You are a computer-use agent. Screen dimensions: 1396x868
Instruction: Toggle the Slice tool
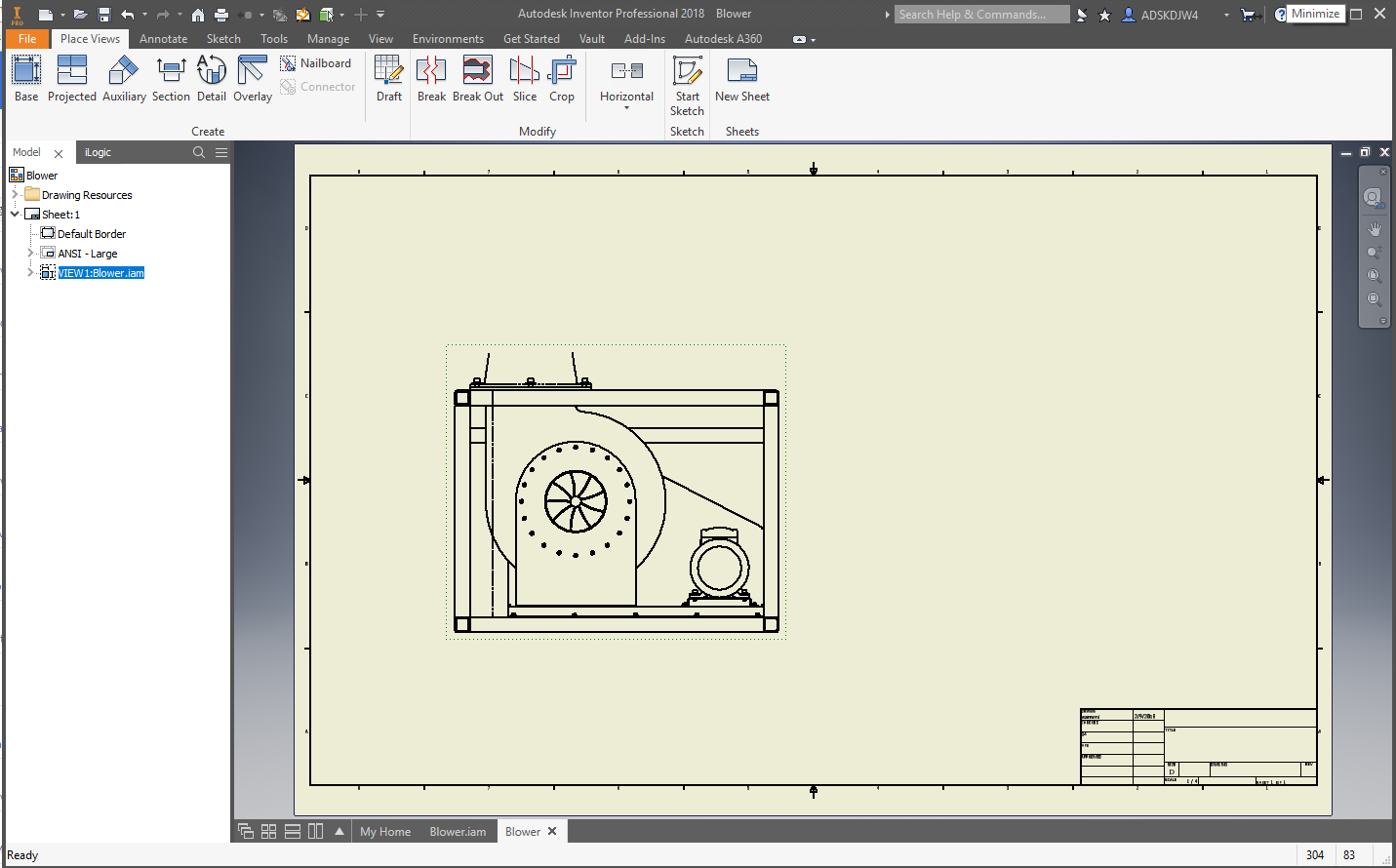pos(524,78)
